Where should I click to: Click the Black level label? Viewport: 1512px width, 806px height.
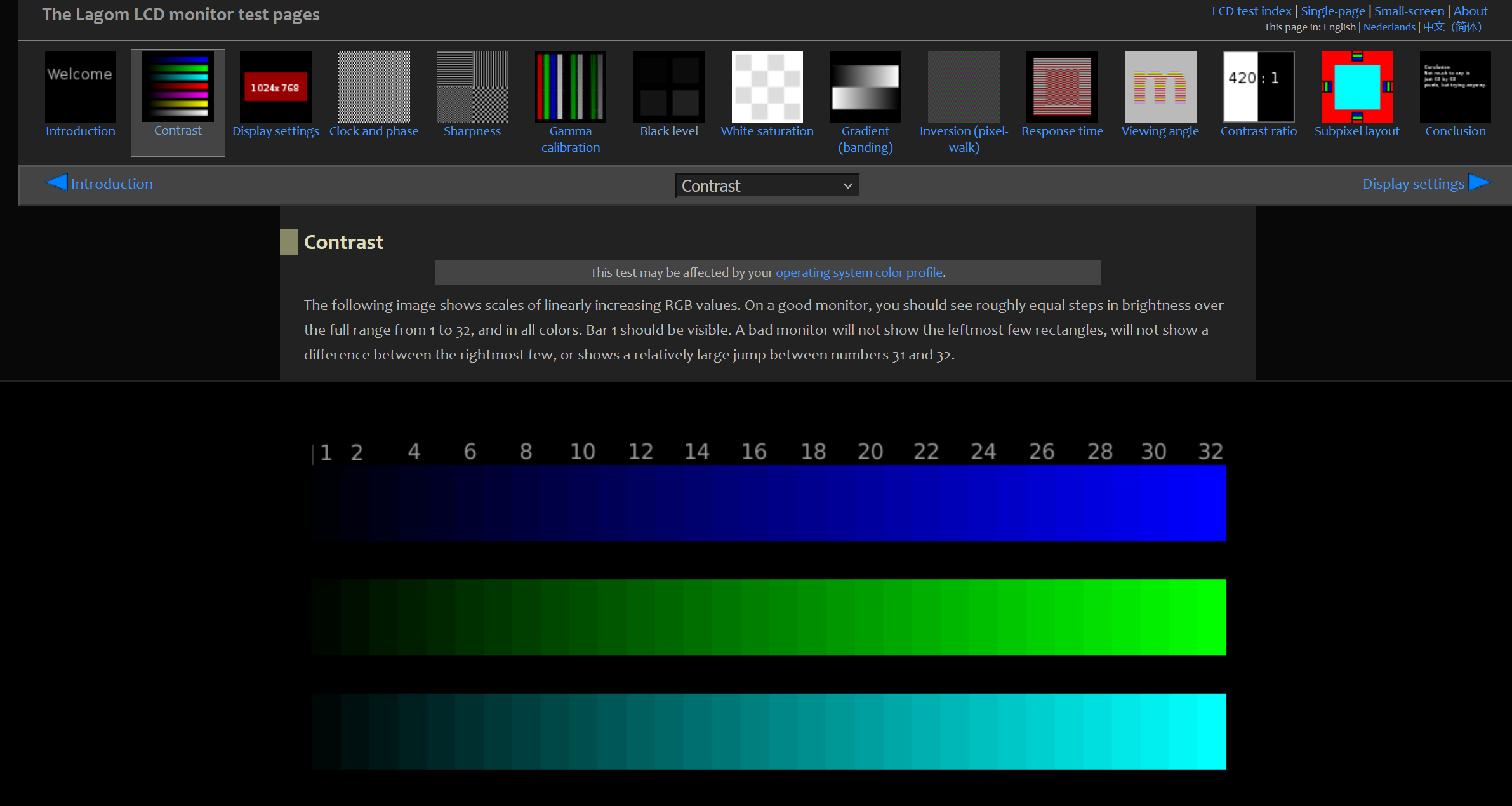669,131
